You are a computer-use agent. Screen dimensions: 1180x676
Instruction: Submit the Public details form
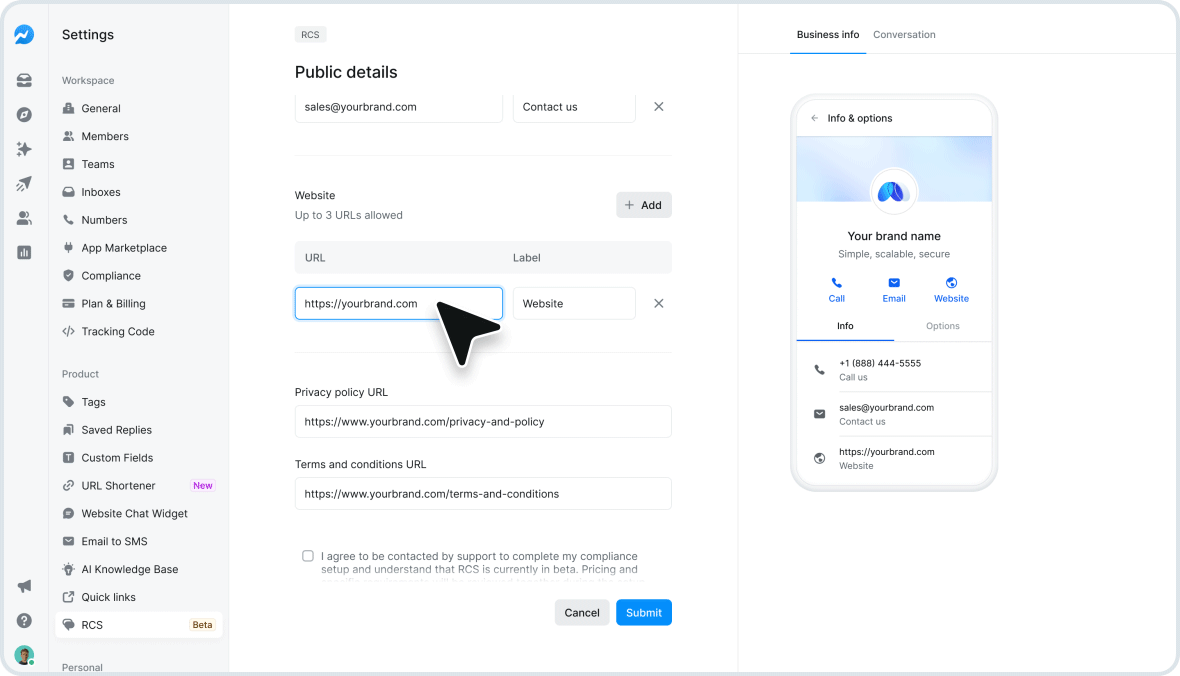coord(643,612)
